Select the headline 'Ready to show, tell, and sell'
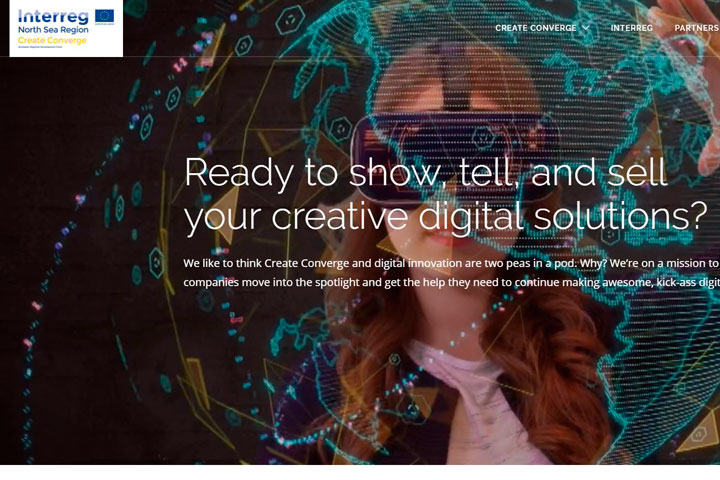This screenshot has width=720, height=480. [x=426, y=172]
